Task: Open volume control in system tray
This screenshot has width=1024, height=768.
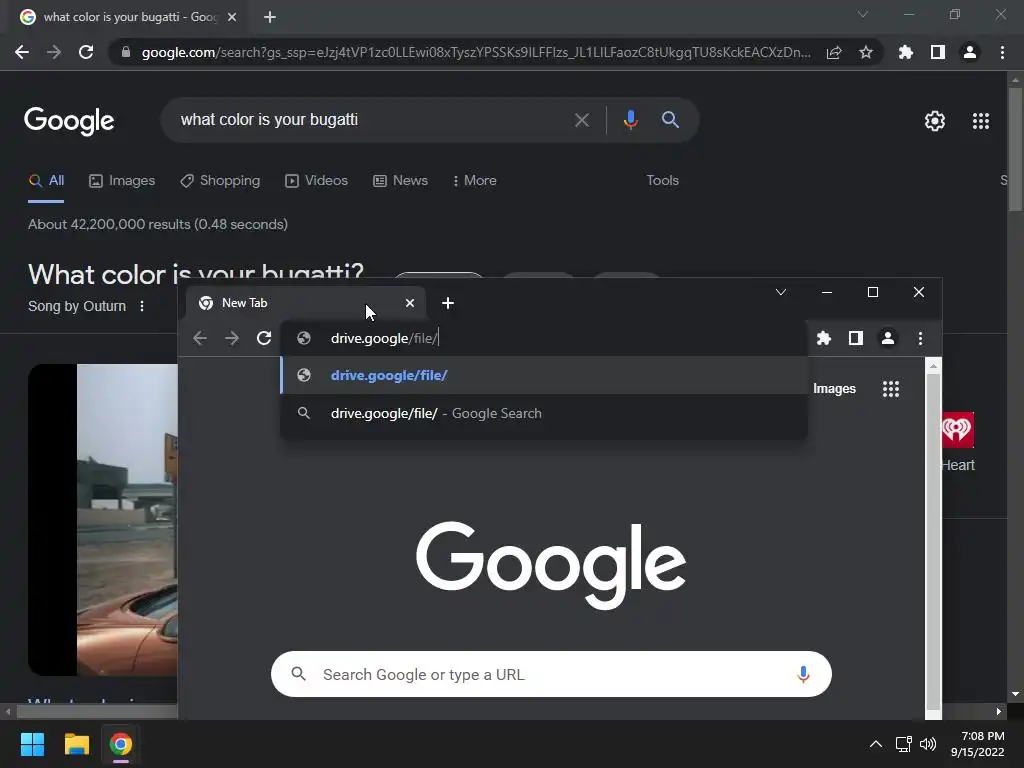Action: (927, 744)
